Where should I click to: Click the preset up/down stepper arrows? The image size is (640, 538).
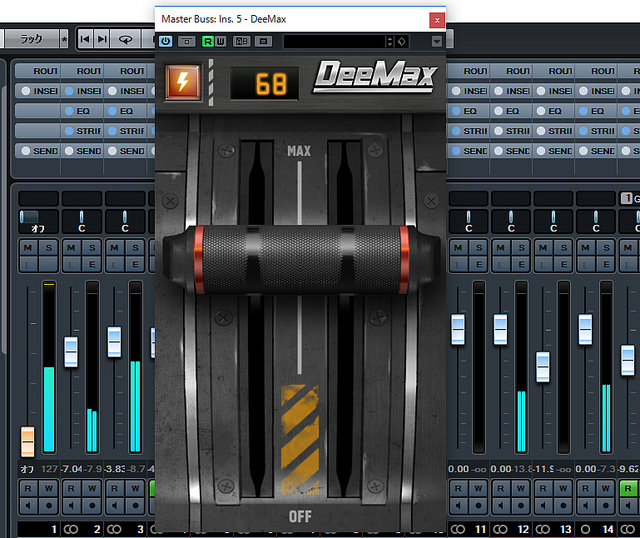click(x=389, y=41)
